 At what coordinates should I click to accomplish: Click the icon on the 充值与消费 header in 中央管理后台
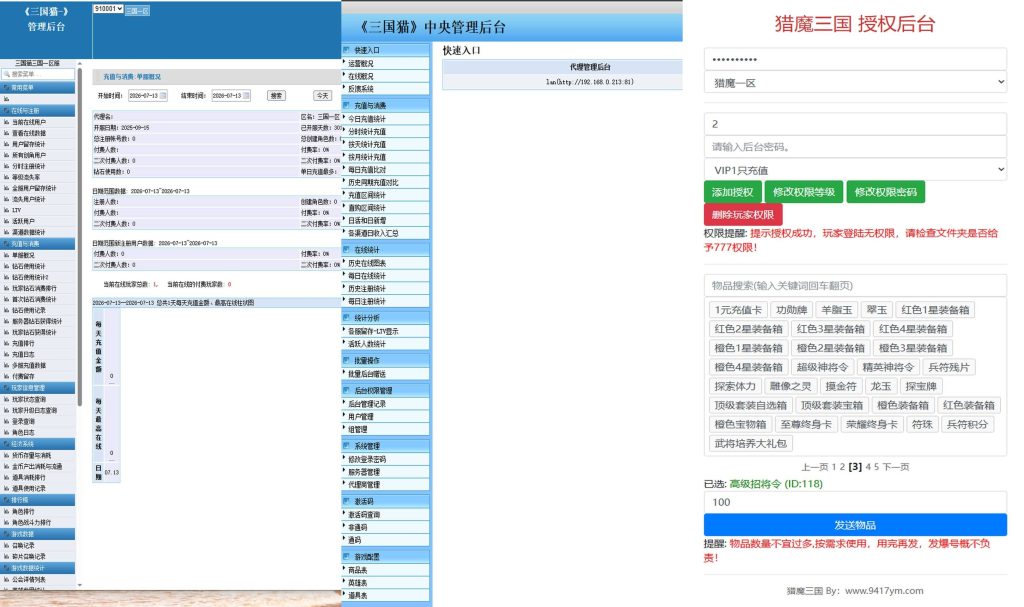point(347,105)
